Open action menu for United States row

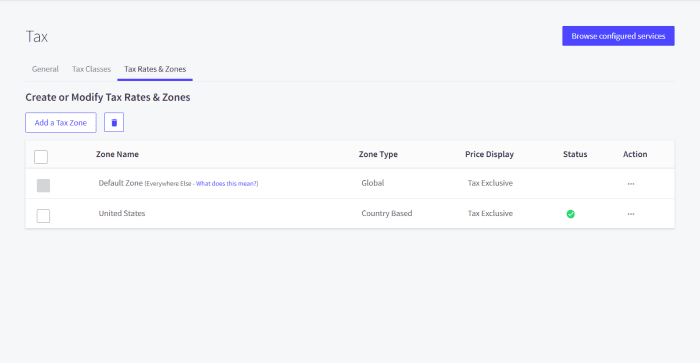(x=631, y=214)
